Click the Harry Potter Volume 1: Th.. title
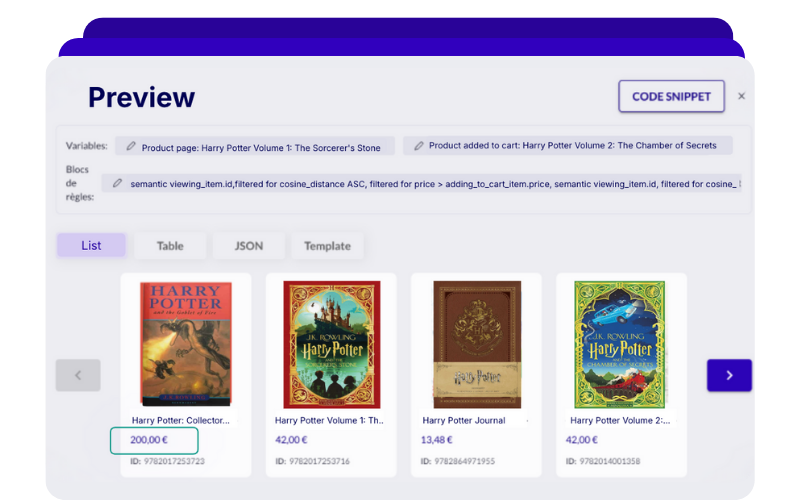 [329, 420]
